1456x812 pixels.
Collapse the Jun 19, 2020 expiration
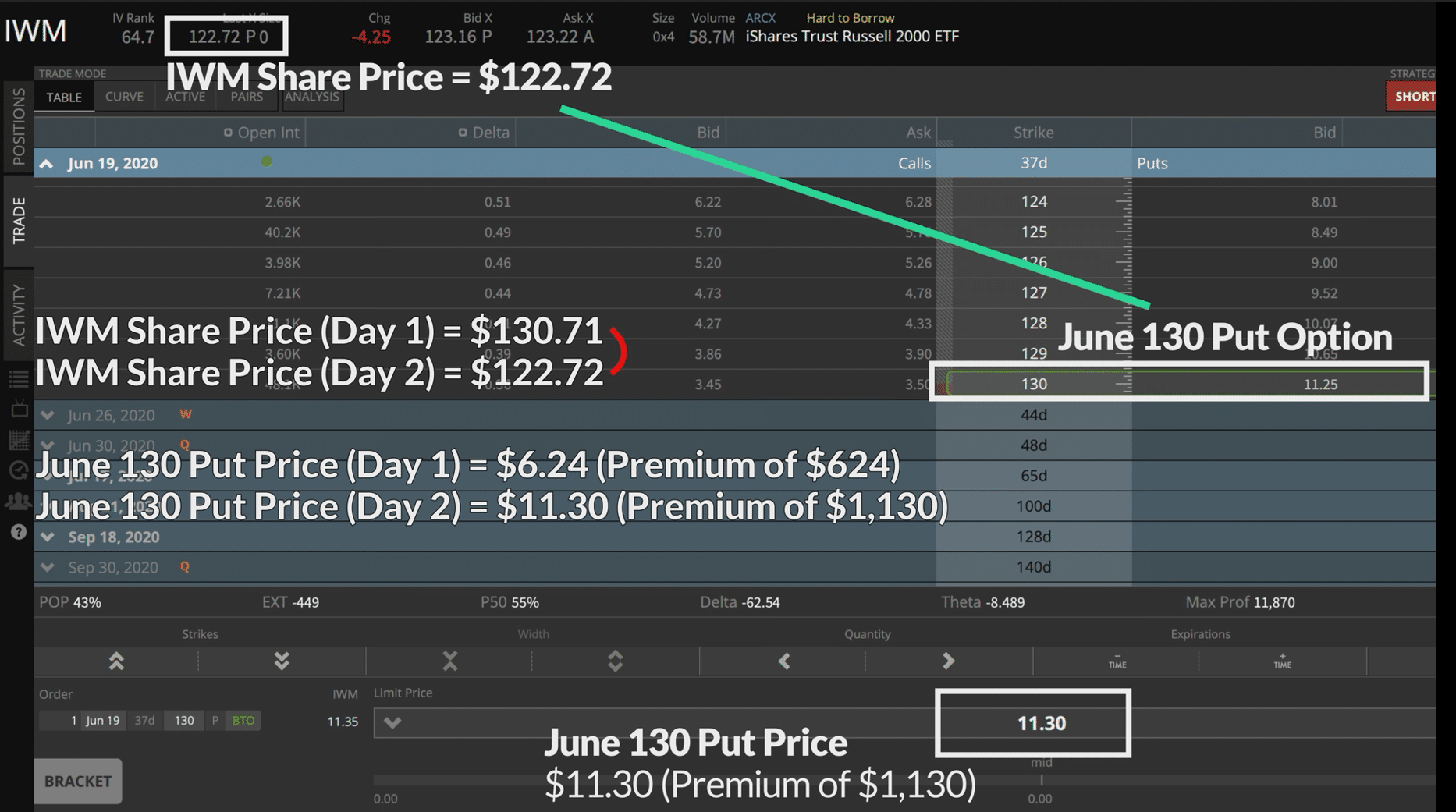pyautogui.click(x=47, y=164)
